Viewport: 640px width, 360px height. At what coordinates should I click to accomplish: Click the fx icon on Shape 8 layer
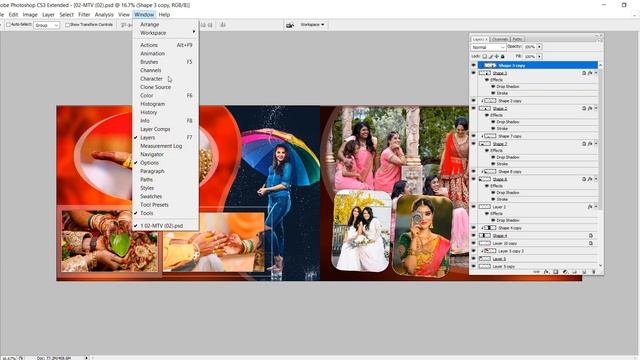point(590,179)
